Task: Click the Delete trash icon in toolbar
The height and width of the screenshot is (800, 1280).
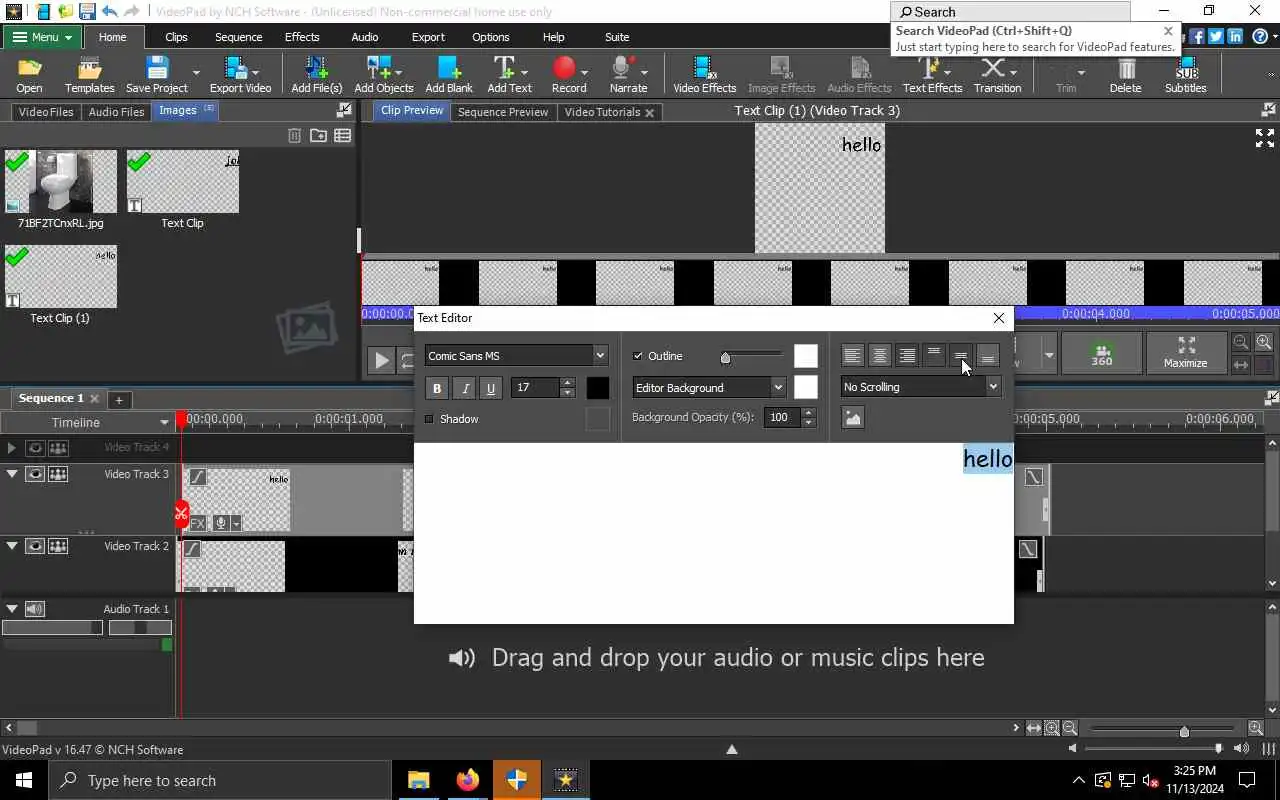Action: click(1126, 68)
